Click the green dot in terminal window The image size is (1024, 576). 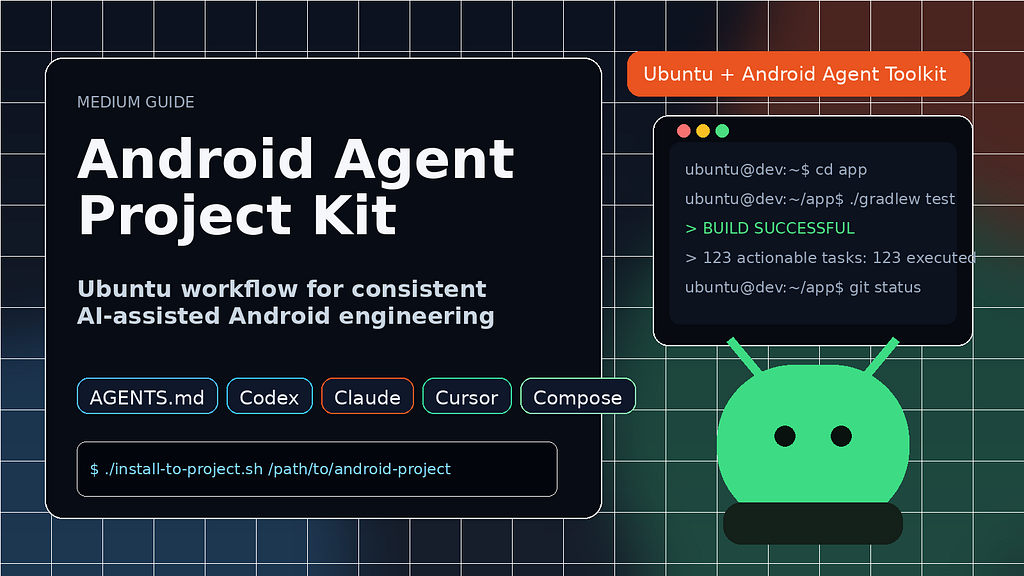pyautogui.click(x=722, y=131)
